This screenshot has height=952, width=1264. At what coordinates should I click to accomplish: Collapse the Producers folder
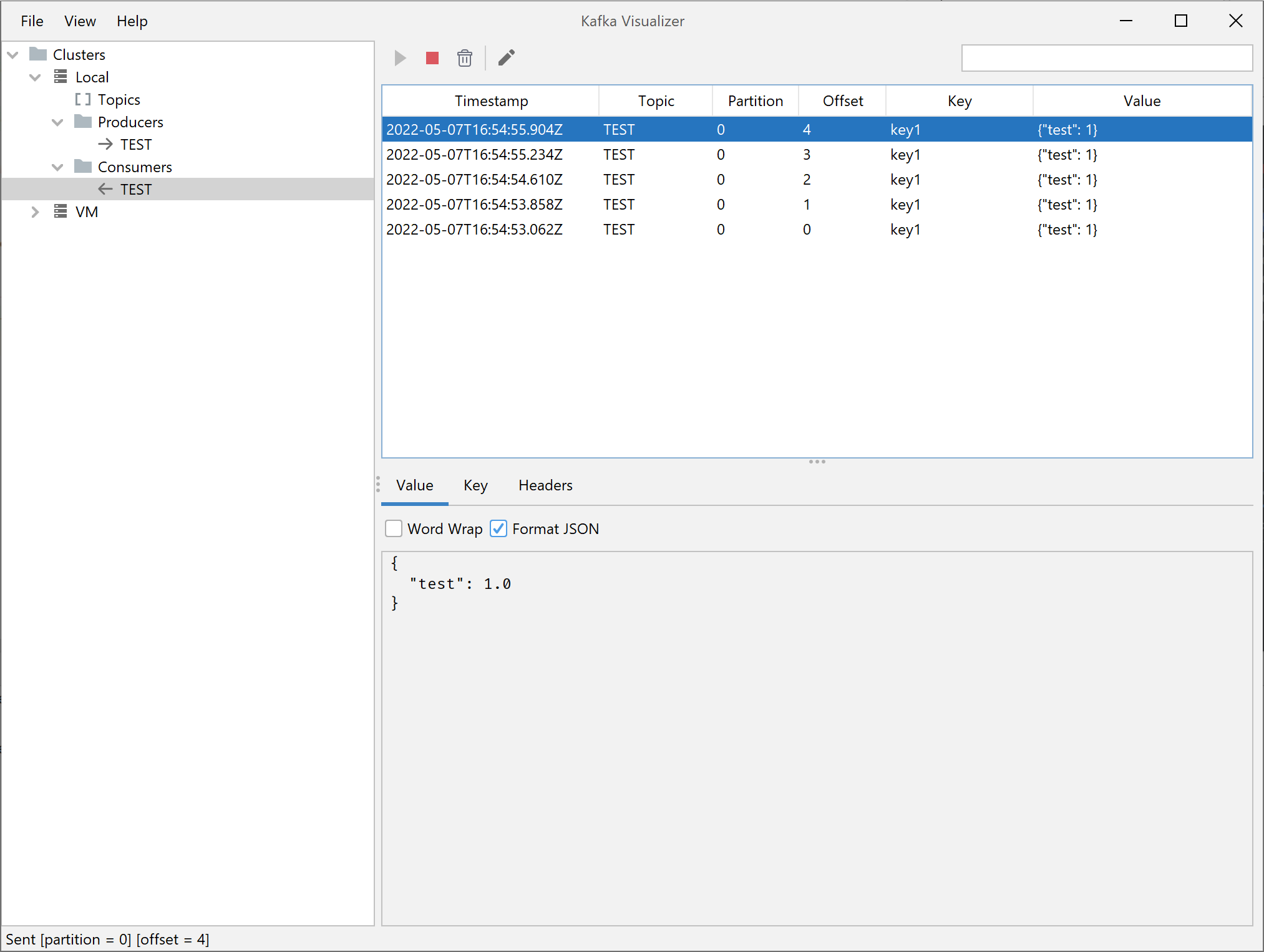pyautogui.click(x=57, y=122)
